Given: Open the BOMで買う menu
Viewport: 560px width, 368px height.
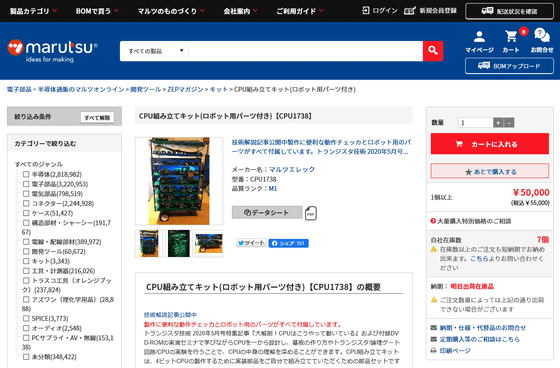Looking at the screenshot, I should 97,11.
